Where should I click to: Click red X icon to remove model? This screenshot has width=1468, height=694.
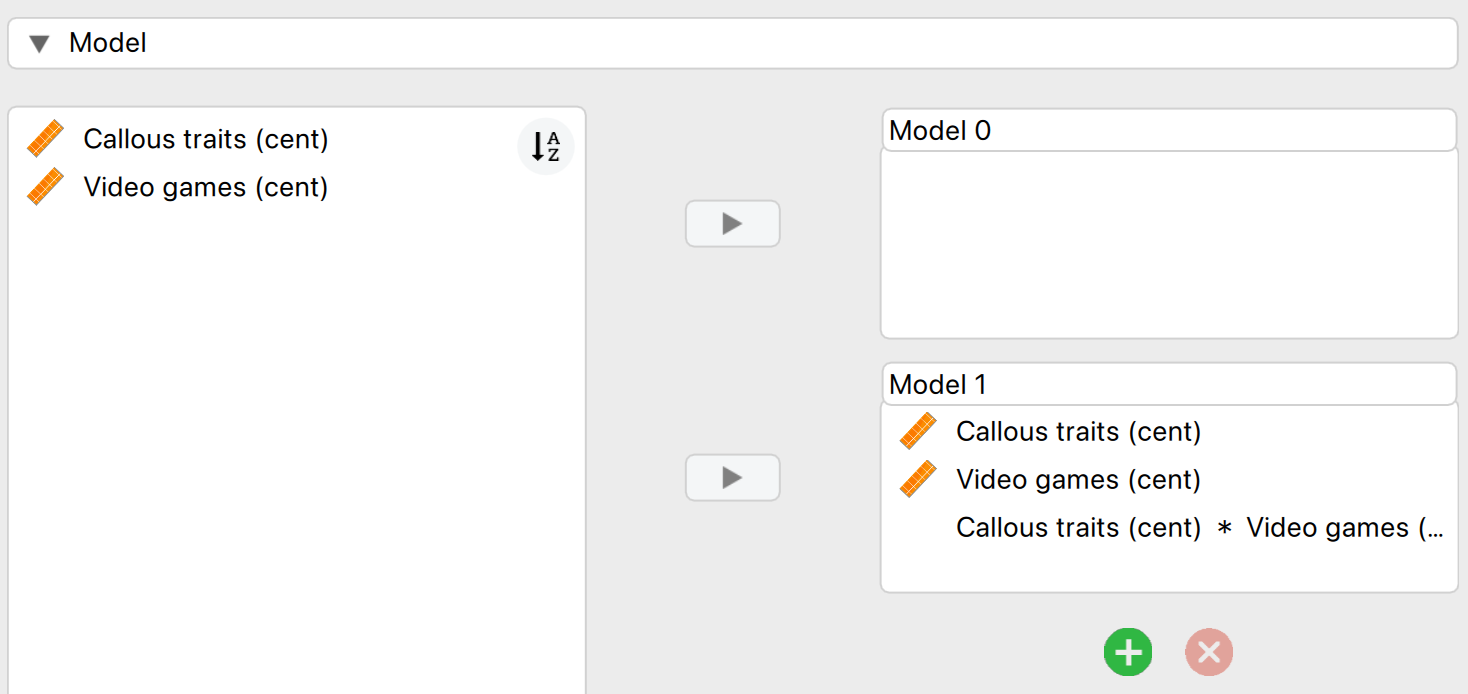click(x=1209, y=653)
